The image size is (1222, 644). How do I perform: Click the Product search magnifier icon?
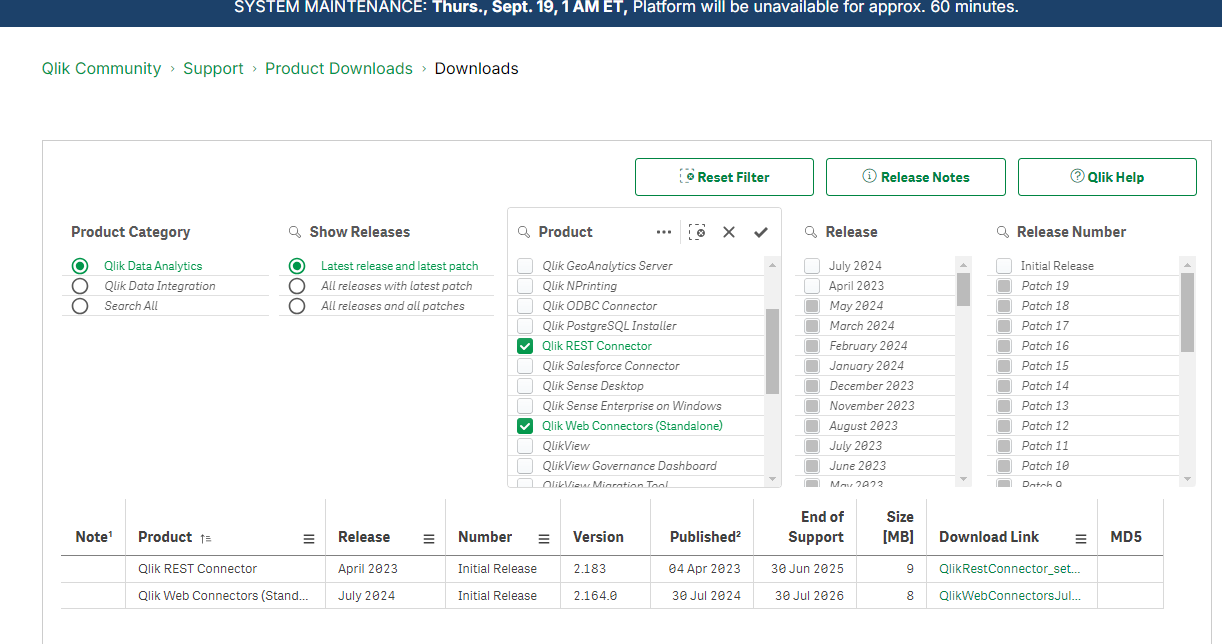[524, 232]
